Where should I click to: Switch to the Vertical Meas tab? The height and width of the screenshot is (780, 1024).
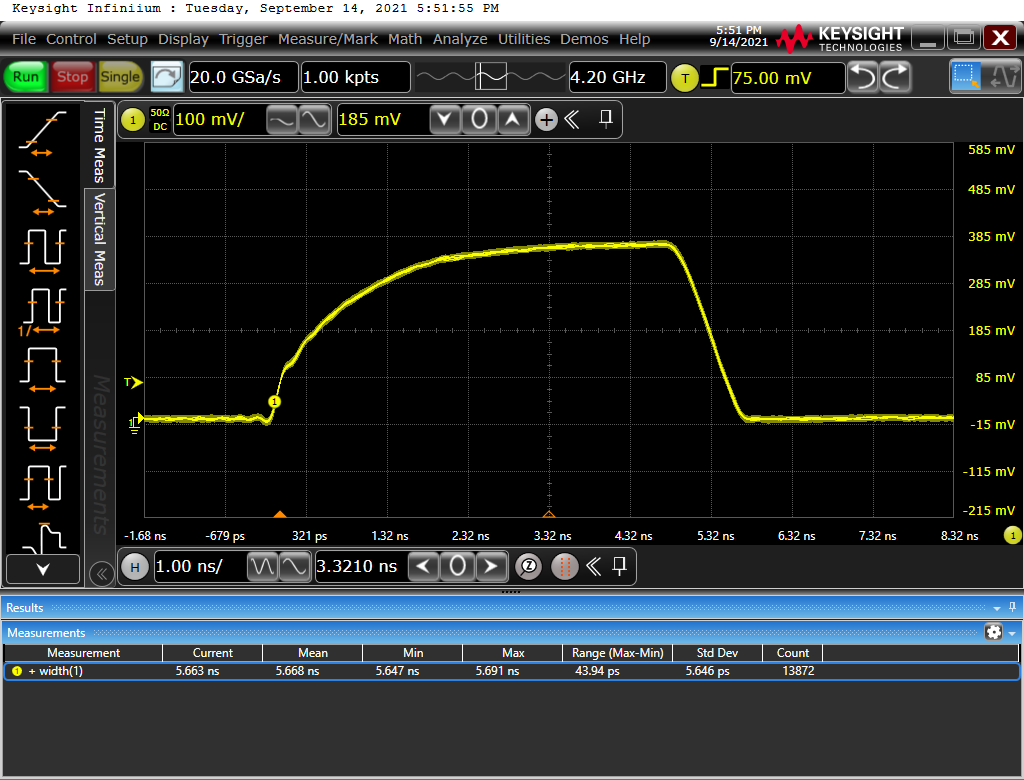click(x=100, y=238)
